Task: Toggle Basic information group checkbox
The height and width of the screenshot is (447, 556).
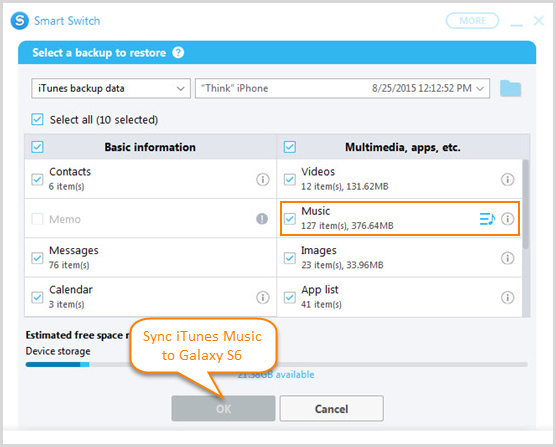Action: coord(37,147)
